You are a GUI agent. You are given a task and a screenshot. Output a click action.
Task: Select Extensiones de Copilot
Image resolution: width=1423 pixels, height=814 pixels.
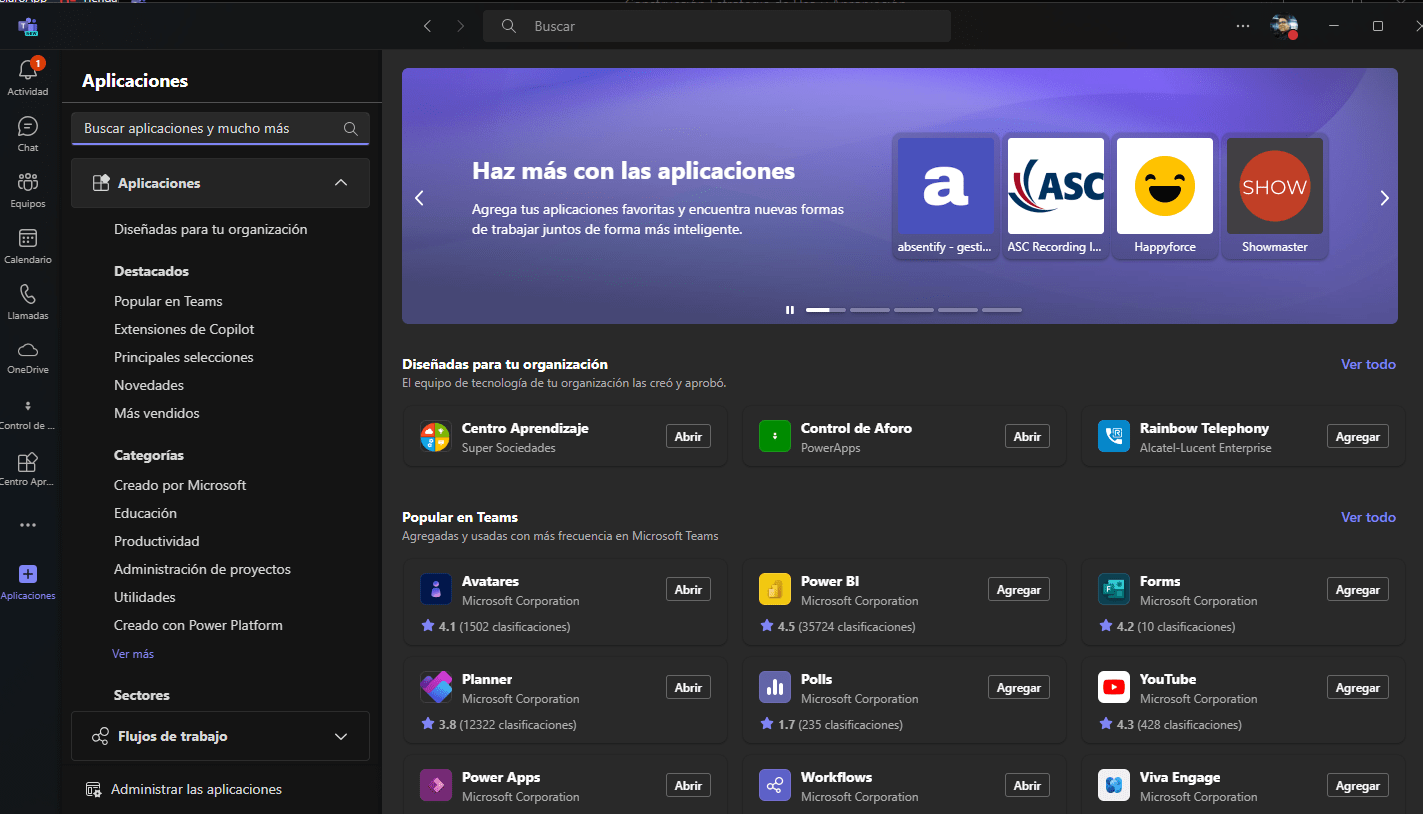pos(184,329)
